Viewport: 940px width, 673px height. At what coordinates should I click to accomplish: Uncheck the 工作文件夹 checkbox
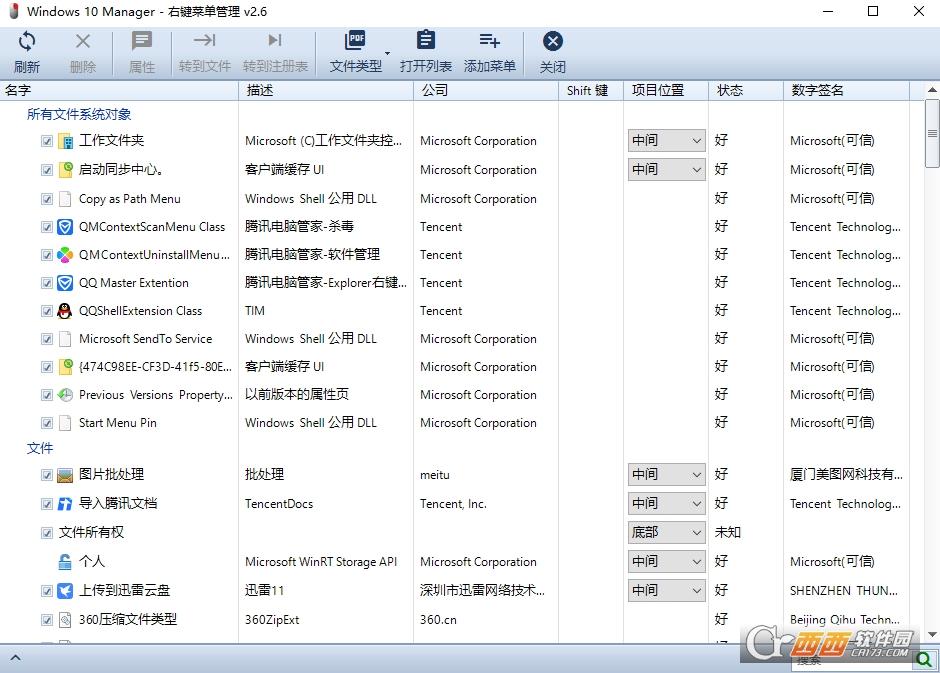(47, 141)
